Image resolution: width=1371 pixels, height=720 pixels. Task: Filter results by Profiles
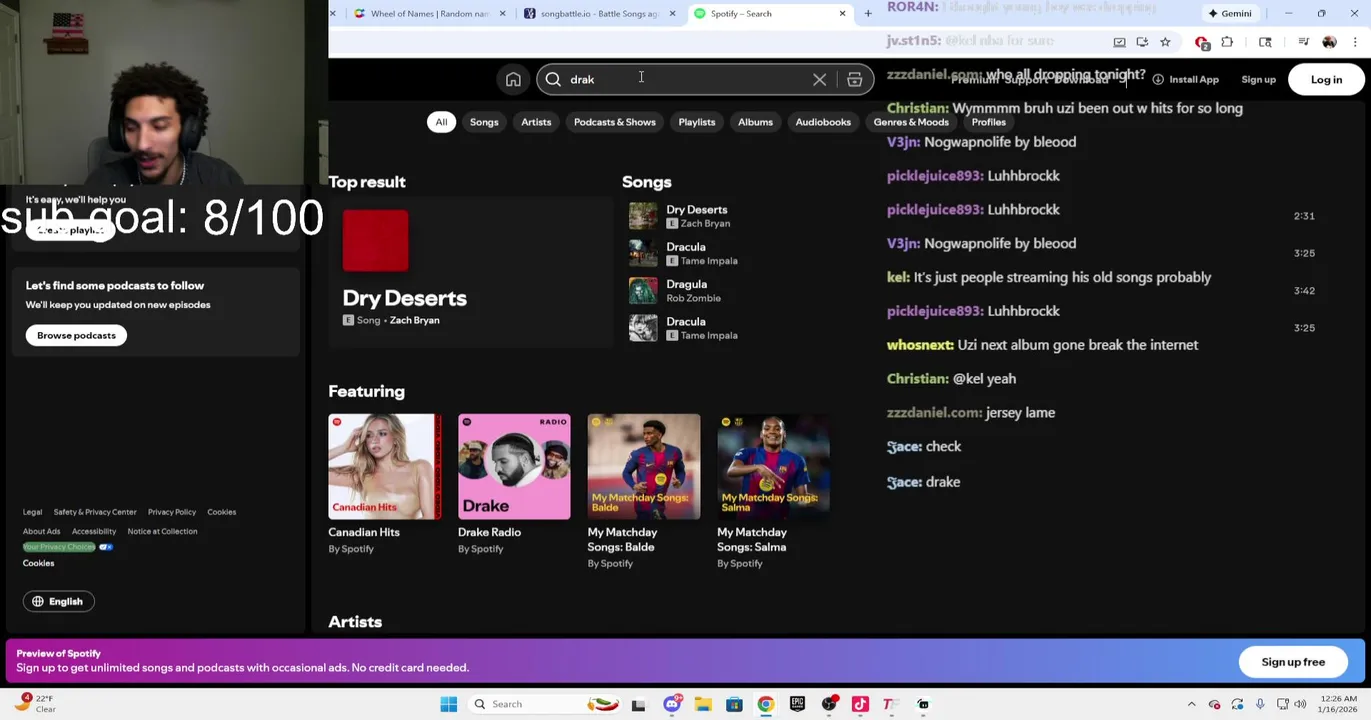click(x=988, y=122)
